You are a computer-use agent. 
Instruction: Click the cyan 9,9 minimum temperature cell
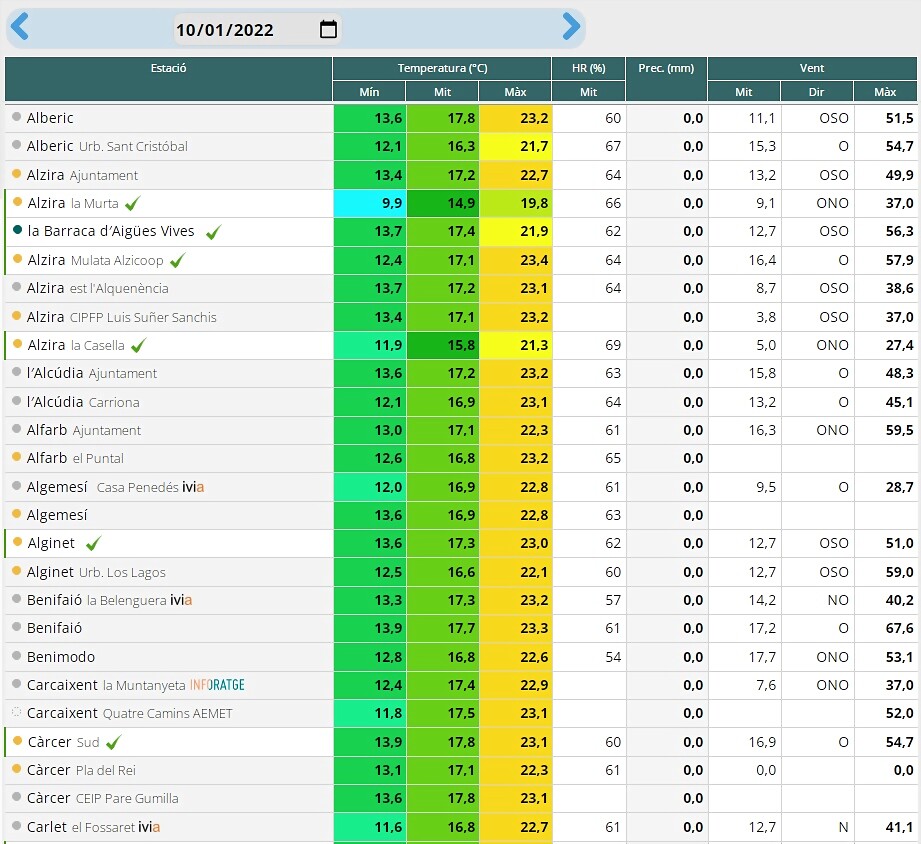[x=369, y=203]
